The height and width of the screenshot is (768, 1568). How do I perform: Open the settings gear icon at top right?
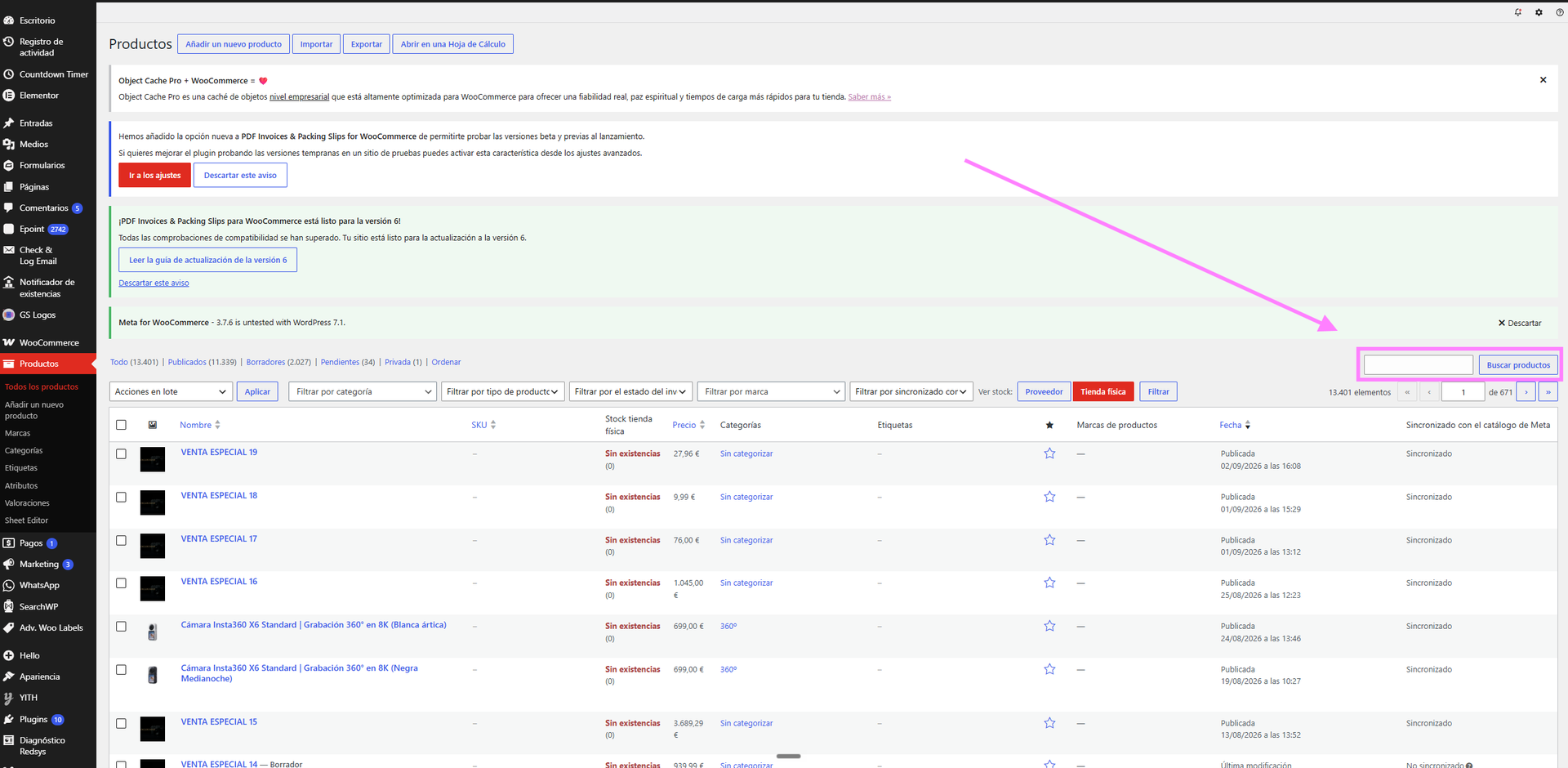1539,12
